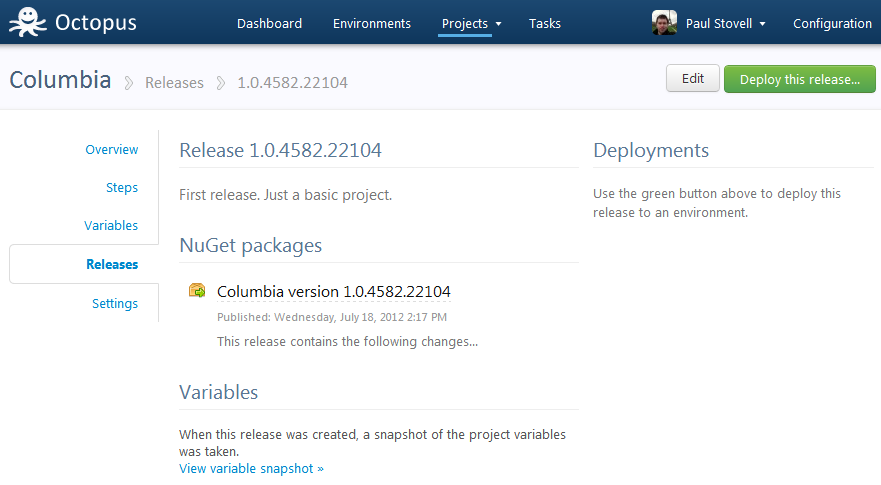Click the View variable snapshot link
Viewport: 881px width, 485px height.
251,468
